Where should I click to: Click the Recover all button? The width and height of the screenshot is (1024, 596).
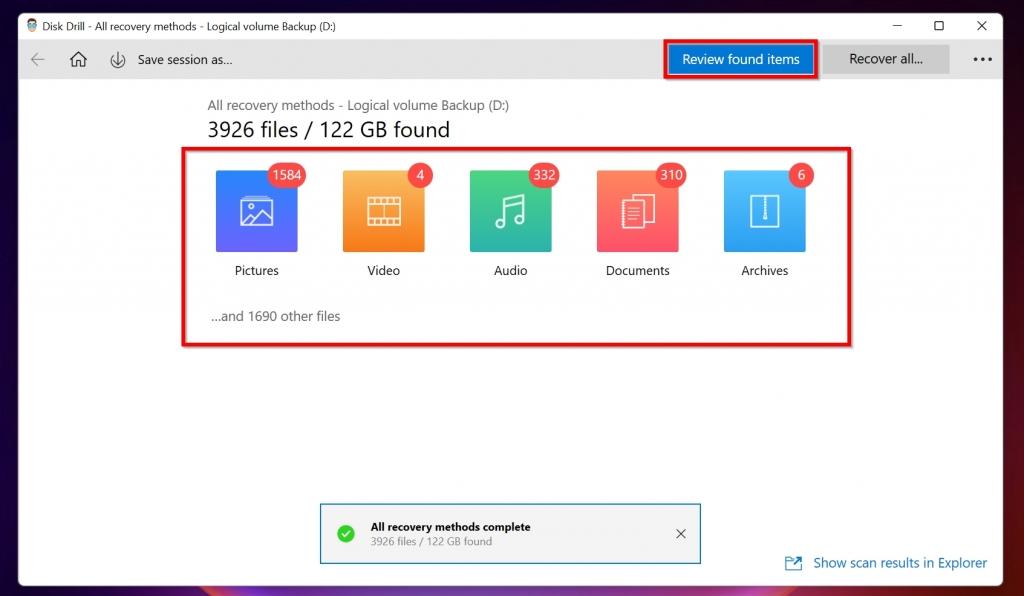(886, 59)
